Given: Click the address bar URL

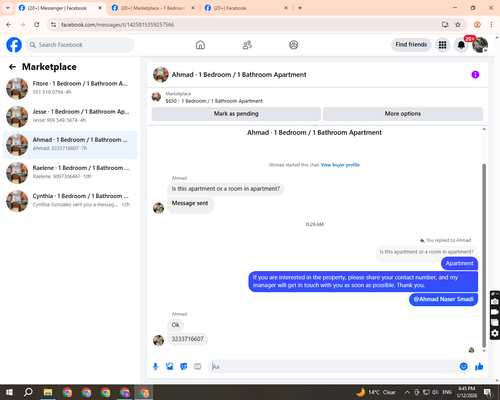Looking at the screenshot, I should (117, 25).
